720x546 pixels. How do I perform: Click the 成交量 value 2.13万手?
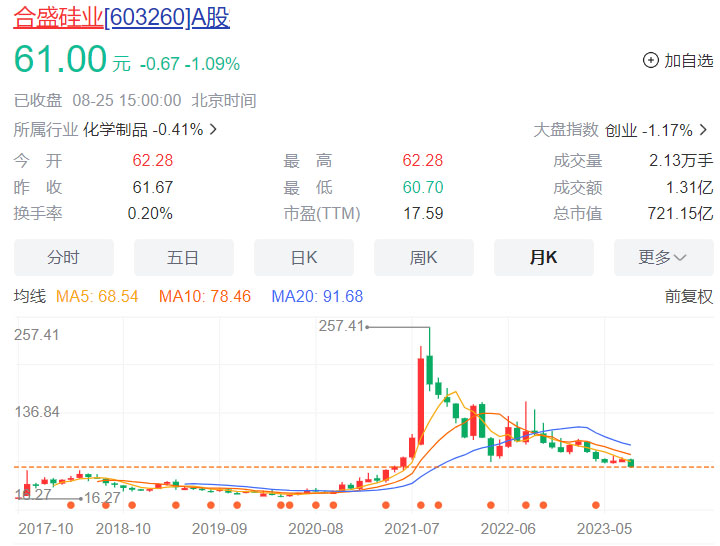click(x=681, y=160)
